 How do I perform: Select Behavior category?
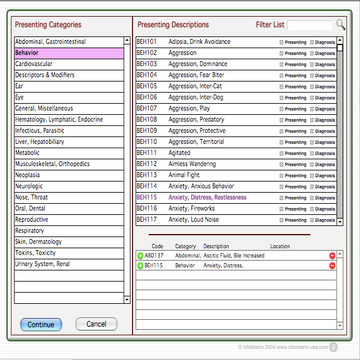(x=69, y=53)
